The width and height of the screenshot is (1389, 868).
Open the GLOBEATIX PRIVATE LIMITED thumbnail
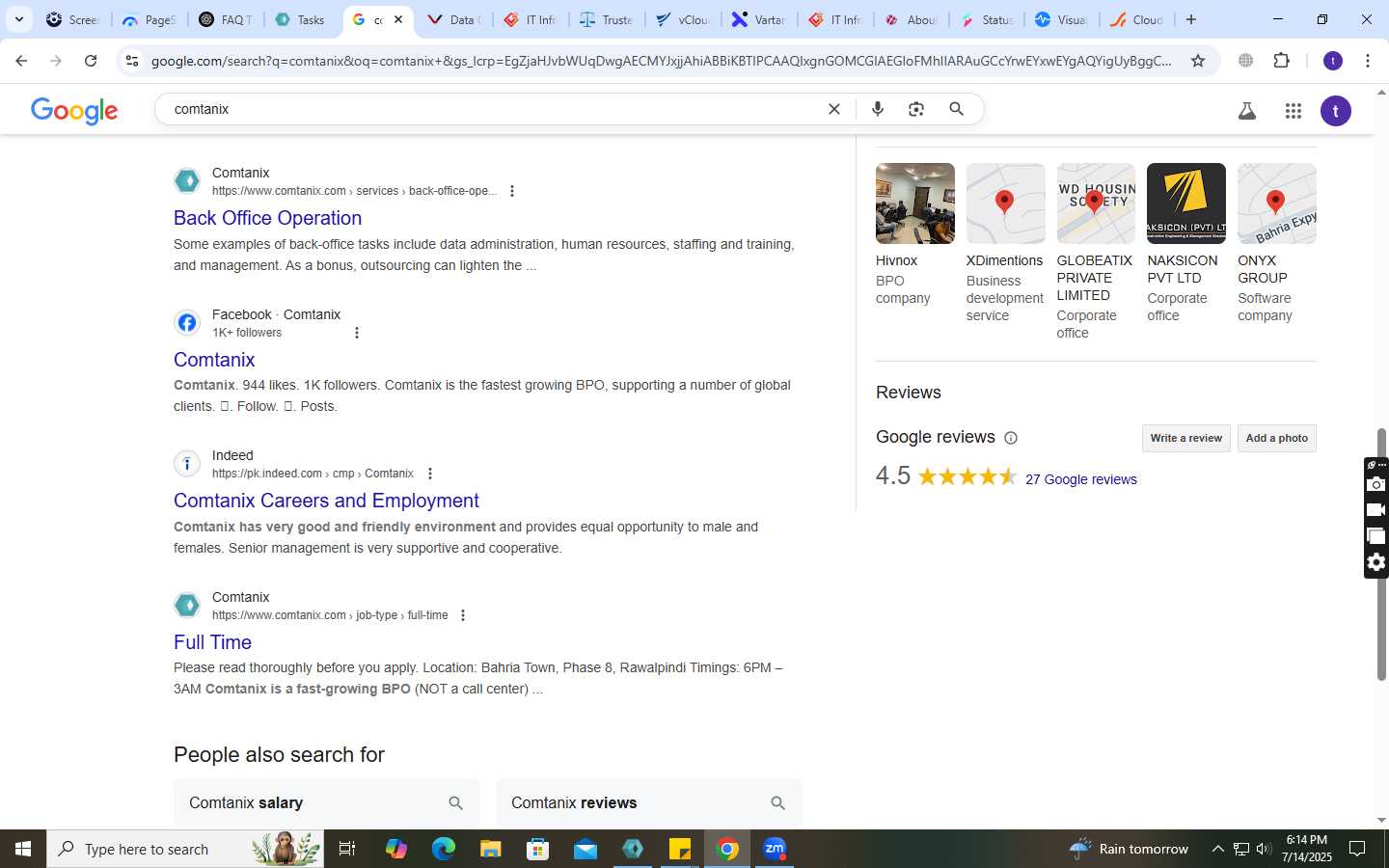tap(1096, 203)
